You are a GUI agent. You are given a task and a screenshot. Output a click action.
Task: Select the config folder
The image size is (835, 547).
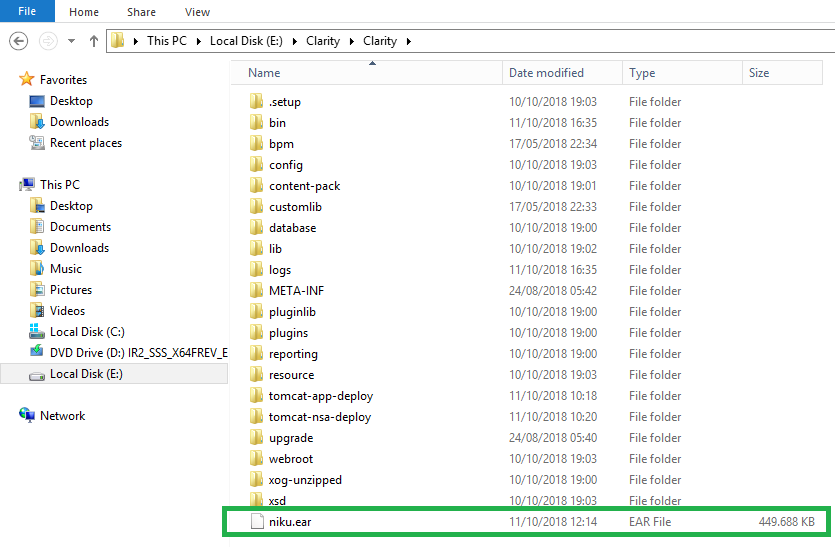coord(285,165)
